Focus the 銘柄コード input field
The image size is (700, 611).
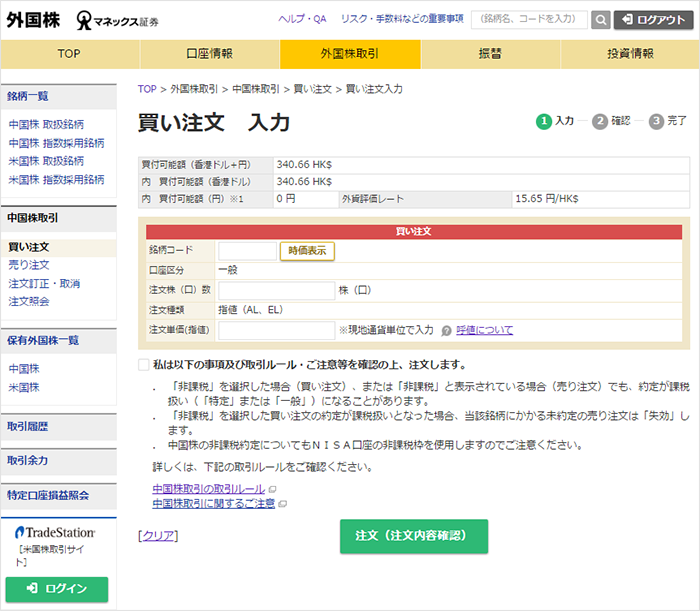(247, 251)
